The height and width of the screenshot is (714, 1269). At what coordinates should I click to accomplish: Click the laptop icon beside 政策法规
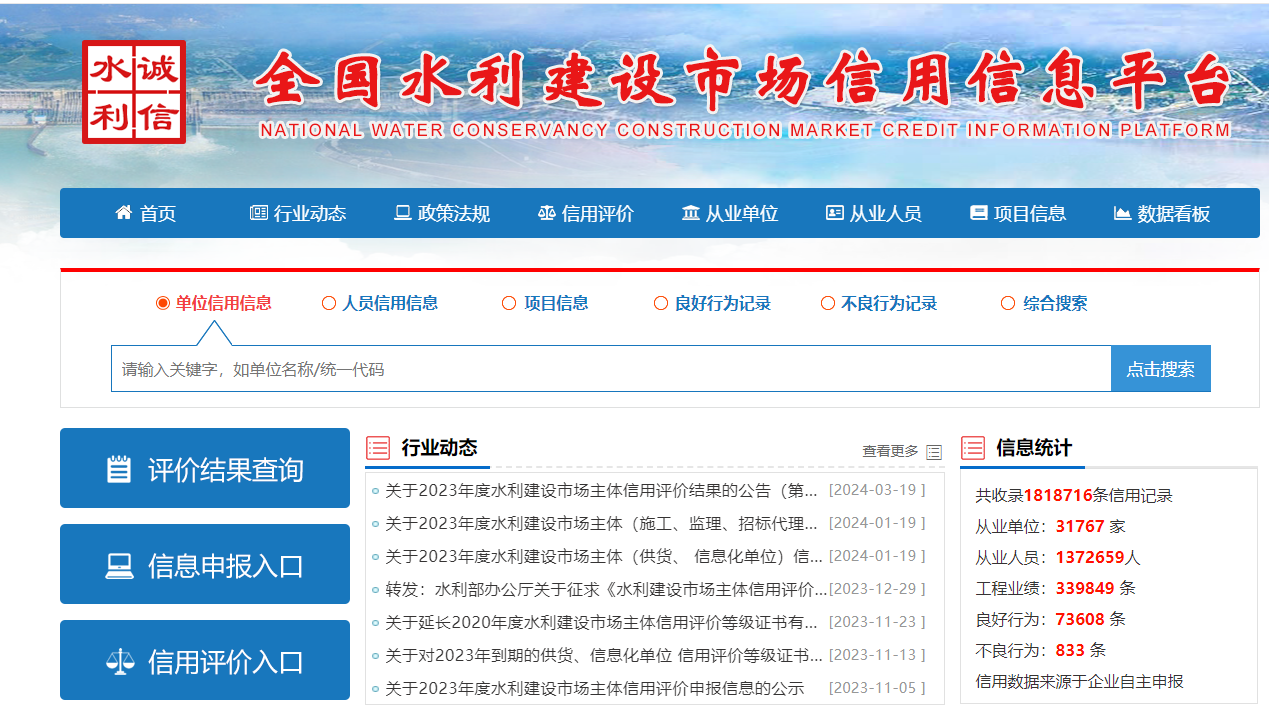pyautogui.click(x=403, y=213)
